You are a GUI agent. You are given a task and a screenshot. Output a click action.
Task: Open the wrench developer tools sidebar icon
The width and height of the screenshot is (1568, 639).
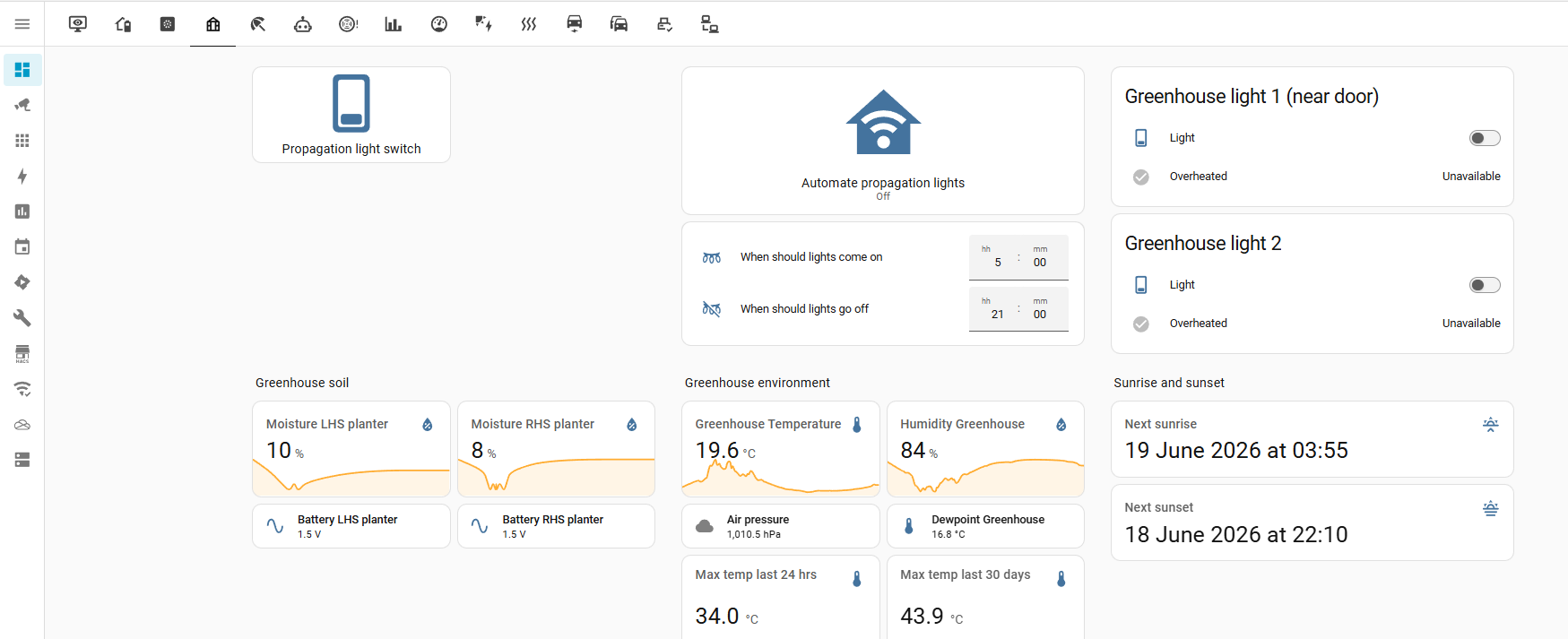[x=22, y=318]
